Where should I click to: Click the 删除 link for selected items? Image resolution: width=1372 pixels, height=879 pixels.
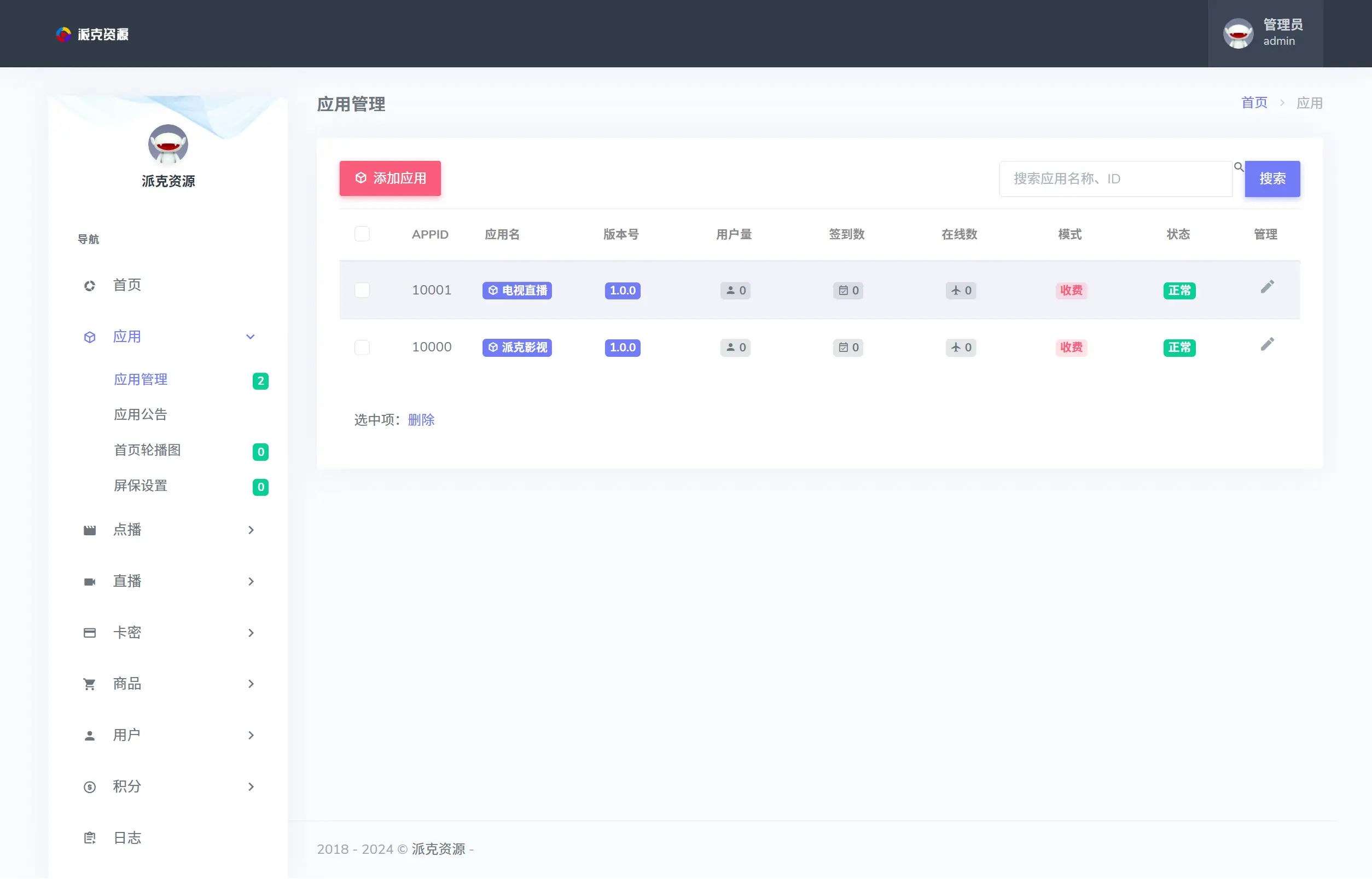421,419
